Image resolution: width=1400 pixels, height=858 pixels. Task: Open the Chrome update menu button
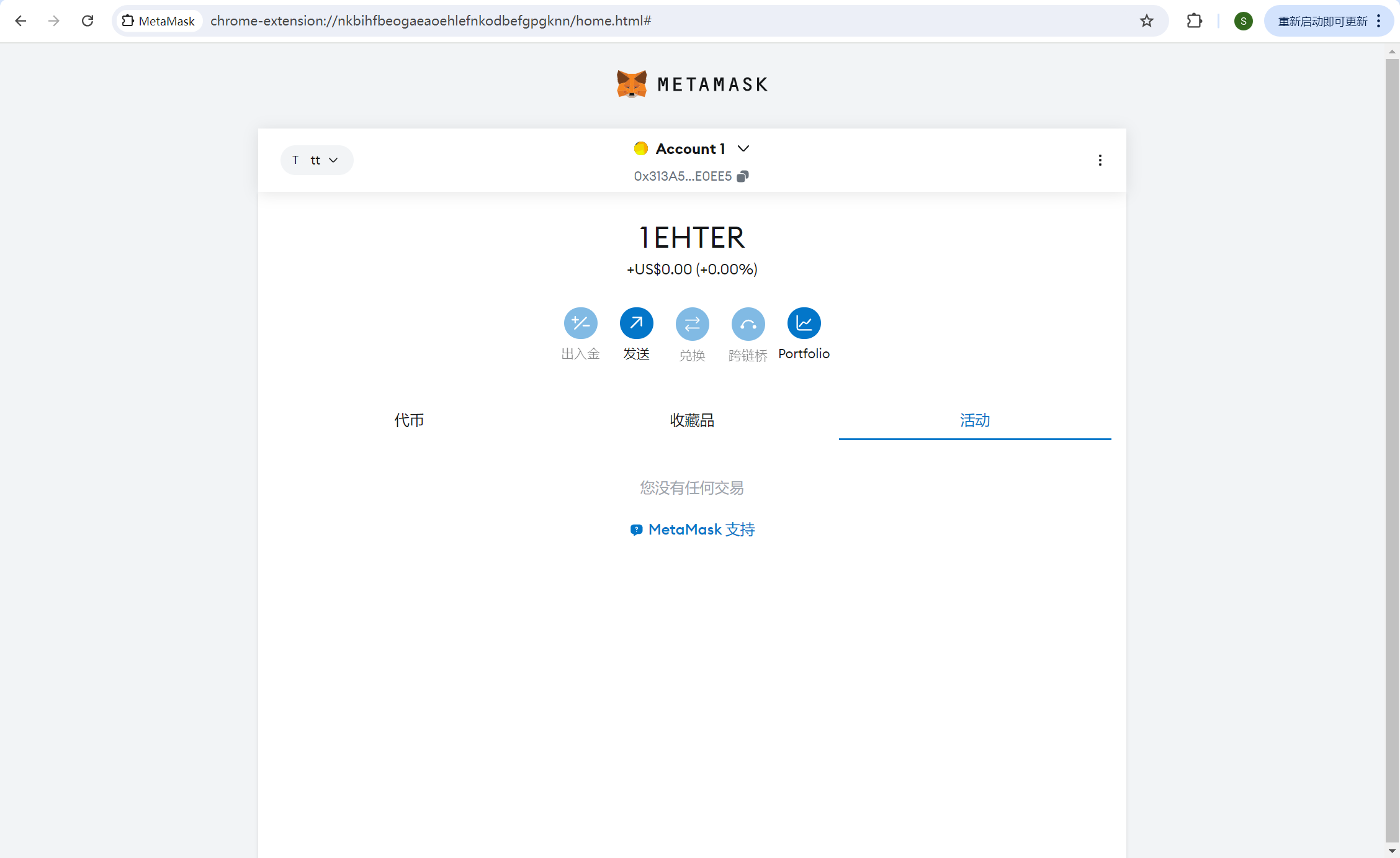tap(1328, 21)
